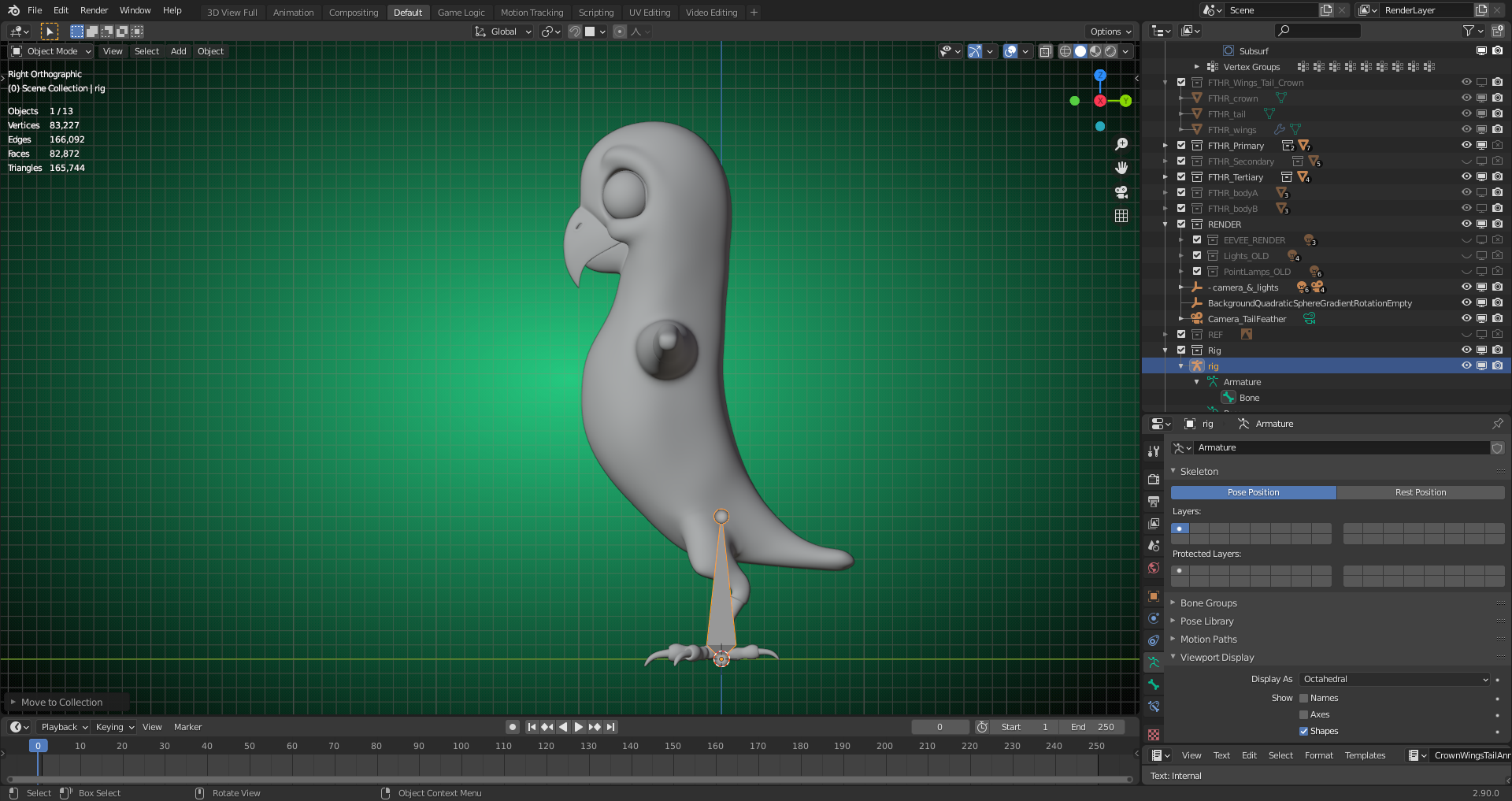Open the Render menu
Screen dimensions: 1512x801
point(94,10)
